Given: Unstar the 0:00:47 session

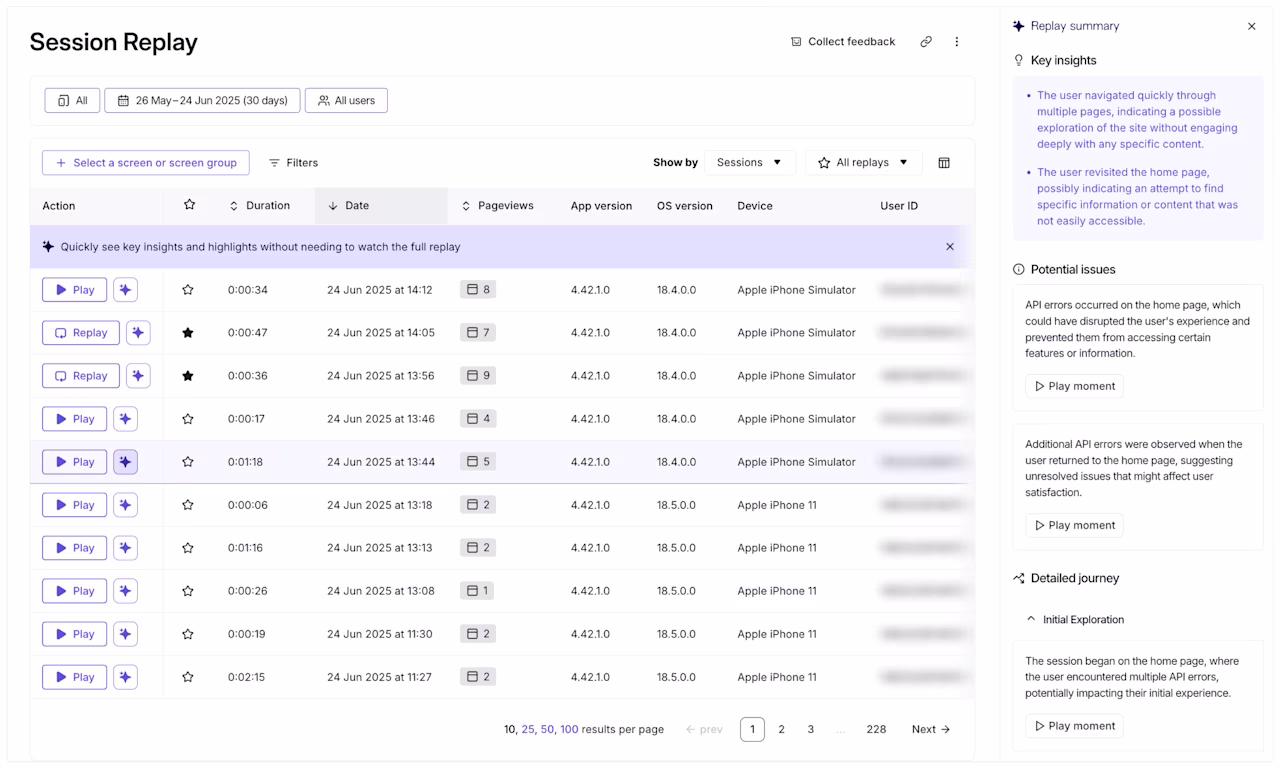Looking at the screenshot, I should [188, 333].
